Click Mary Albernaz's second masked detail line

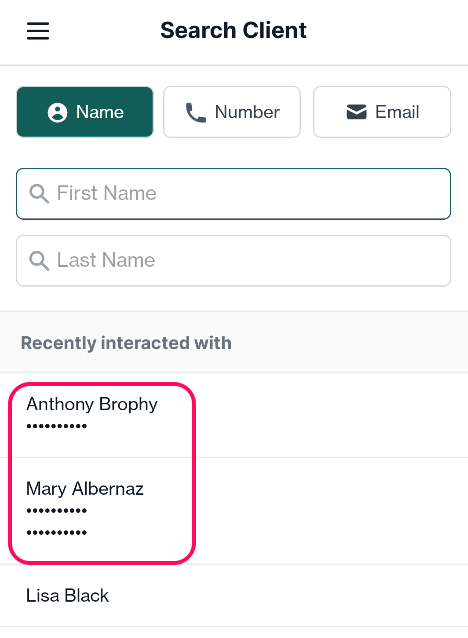coord(57,533)
